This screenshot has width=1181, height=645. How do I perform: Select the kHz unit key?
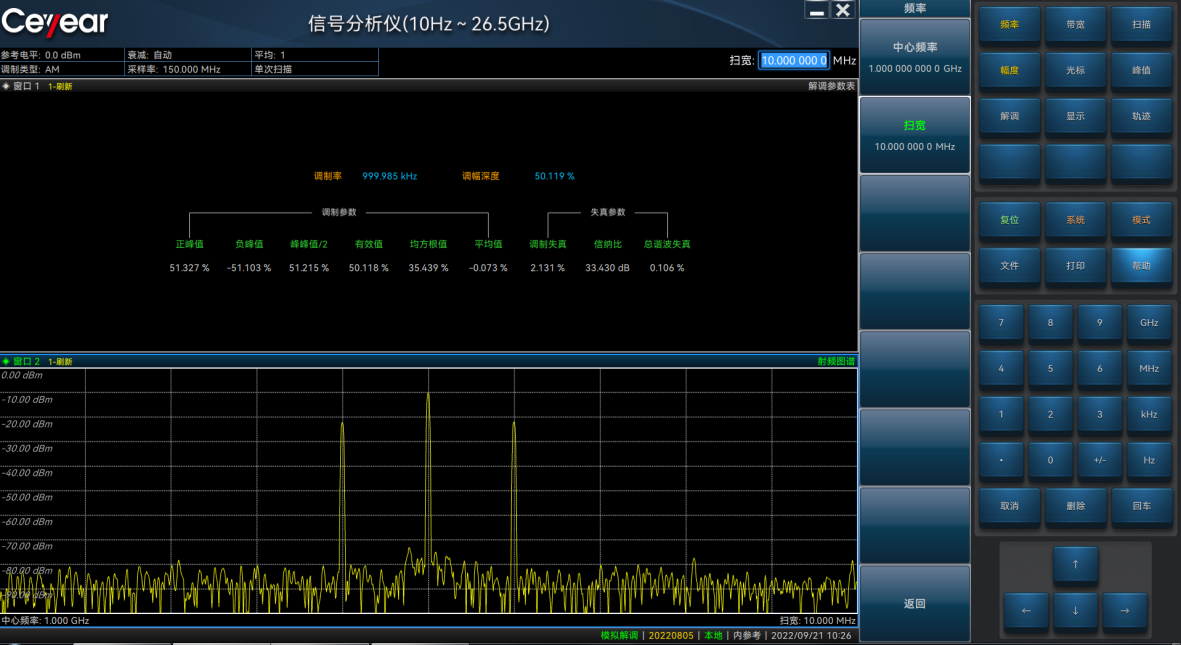[x=1148, y=414]
